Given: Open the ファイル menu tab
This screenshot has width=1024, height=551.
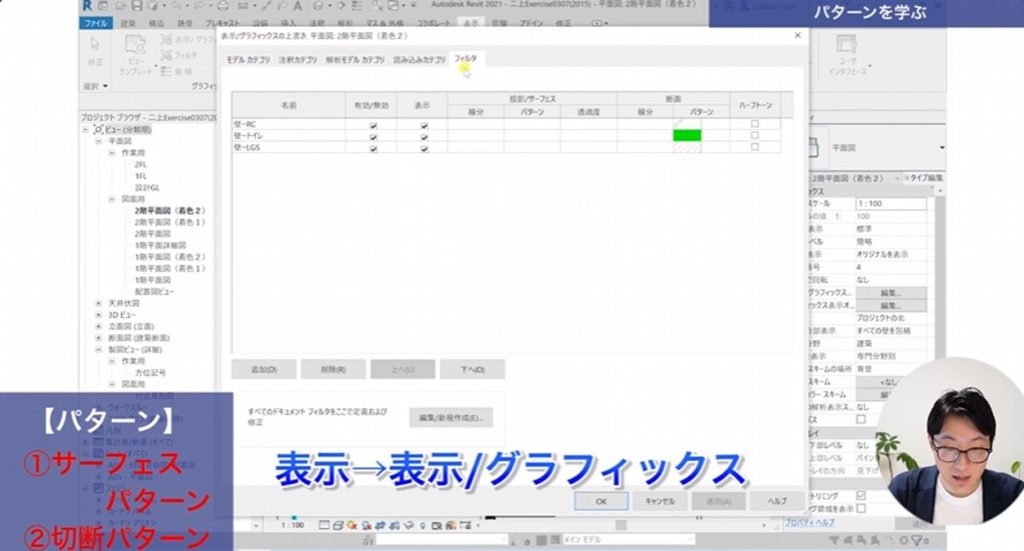Looking at the screenshot, I should point(96,21).
